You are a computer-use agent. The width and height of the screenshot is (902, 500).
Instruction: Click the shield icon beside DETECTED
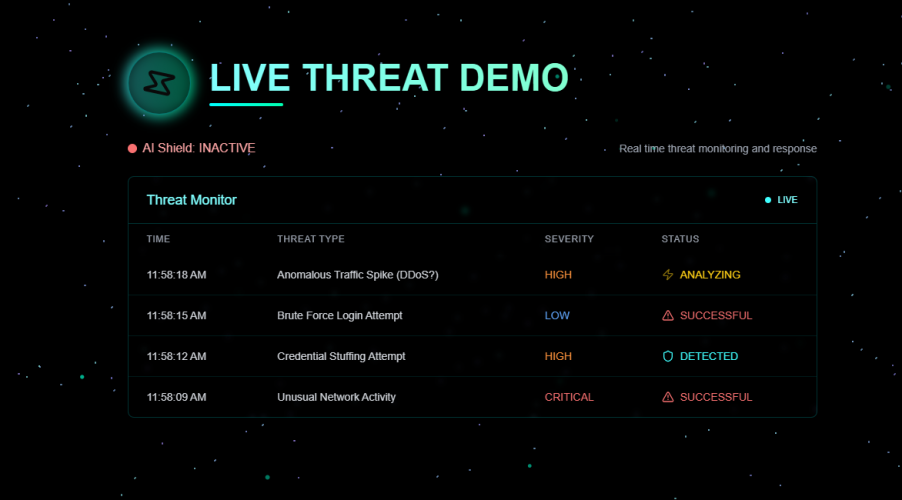pos(668,356)
